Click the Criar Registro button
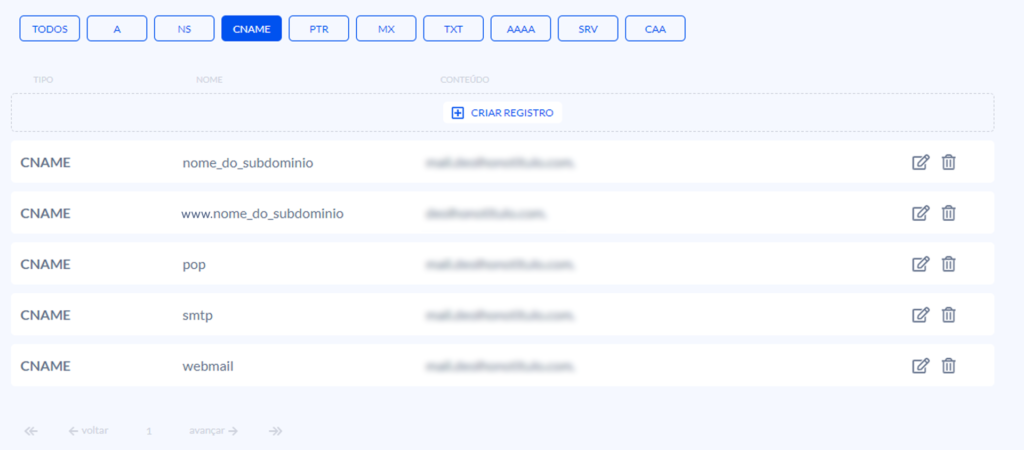The height and width of the screenshot is (450, 1024). click(x=502, y=113)
